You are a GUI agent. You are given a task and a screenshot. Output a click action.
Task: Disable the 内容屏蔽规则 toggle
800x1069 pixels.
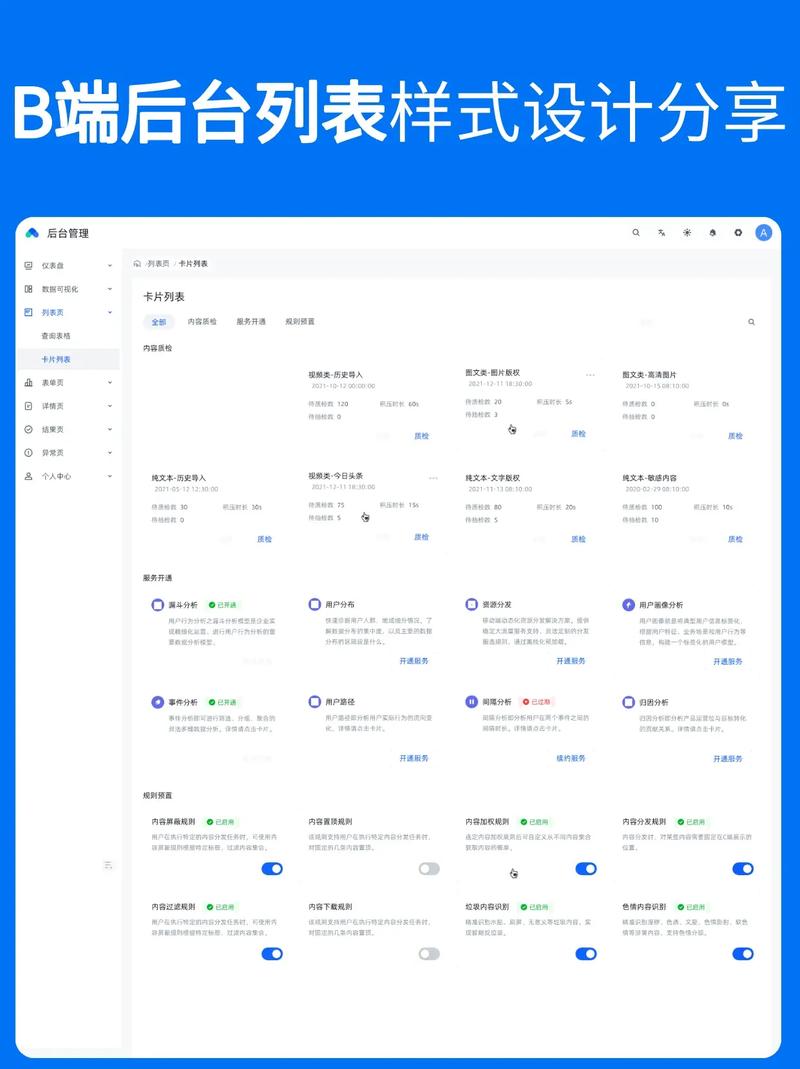[271, 869]
